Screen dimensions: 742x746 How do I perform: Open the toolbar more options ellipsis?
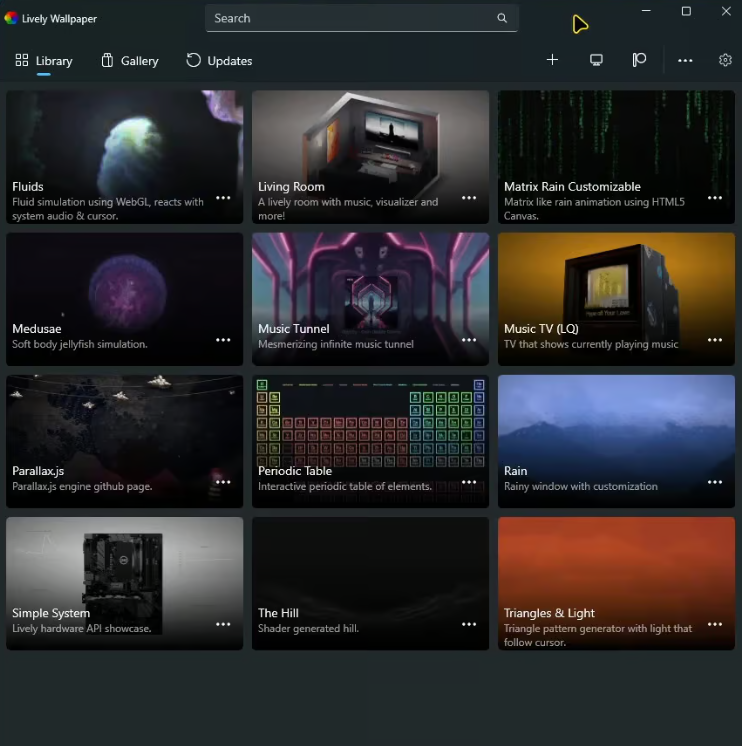[685, 60]
